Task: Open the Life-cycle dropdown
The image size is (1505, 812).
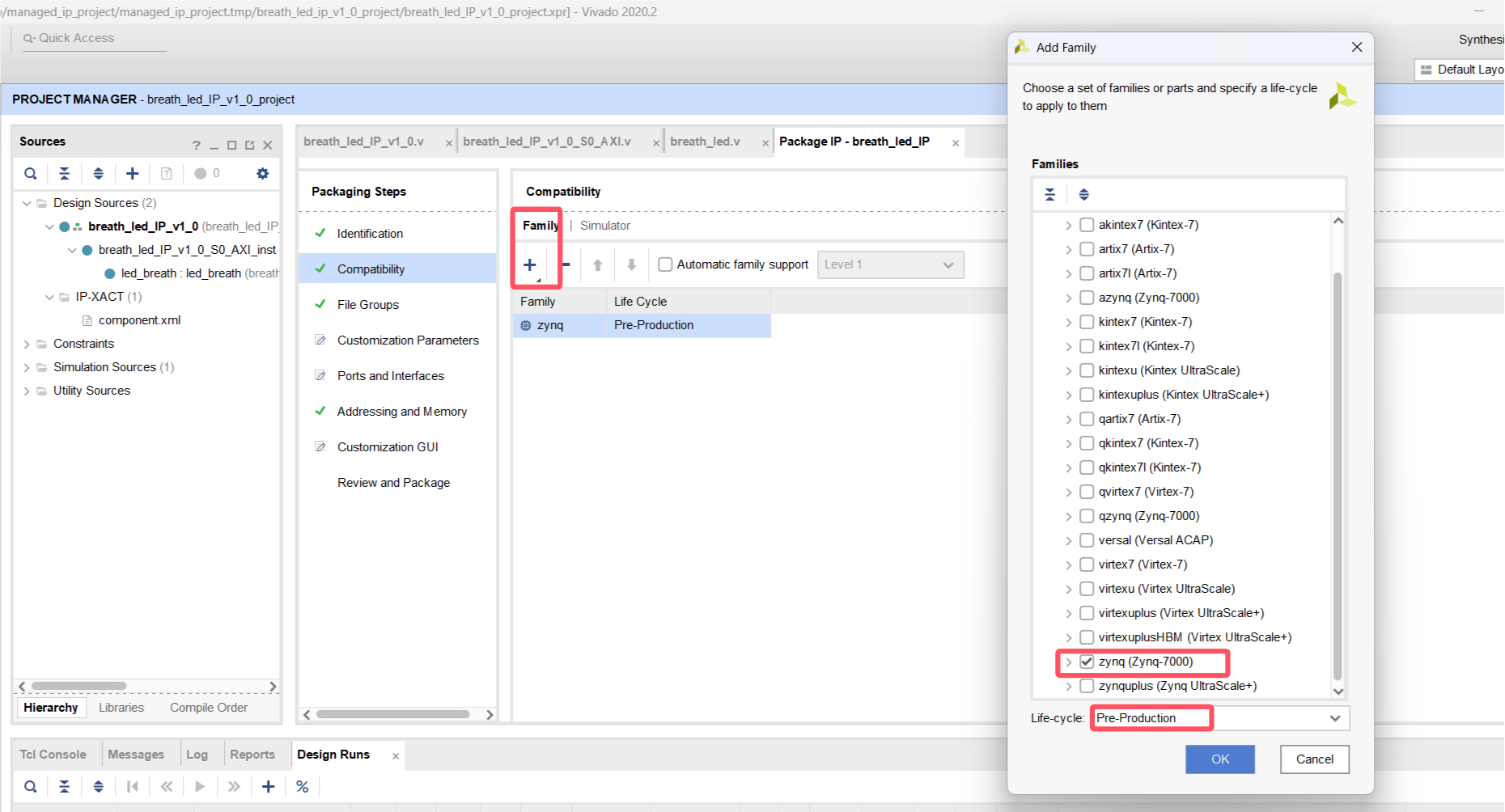Action: pos(1334,718)
